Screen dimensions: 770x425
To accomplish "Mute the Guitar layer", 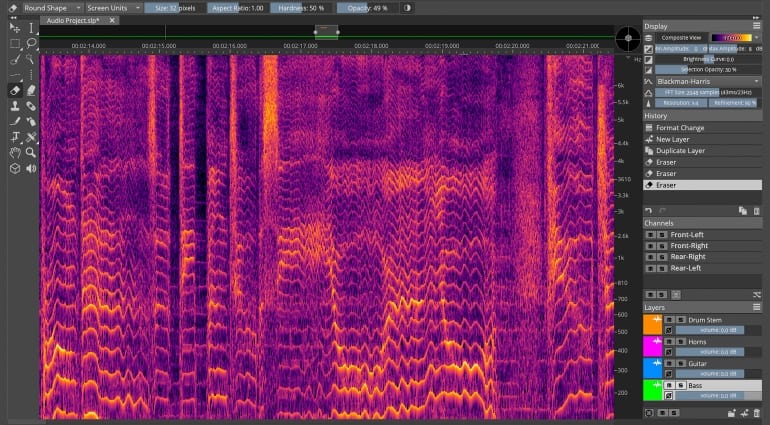I will click(669, 364).
